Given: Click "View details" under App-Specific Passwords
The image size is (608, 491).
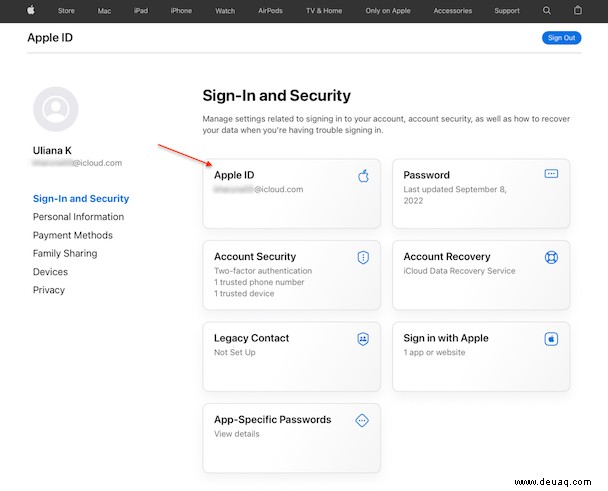Looking at the screenshot, I should [237, 434].
